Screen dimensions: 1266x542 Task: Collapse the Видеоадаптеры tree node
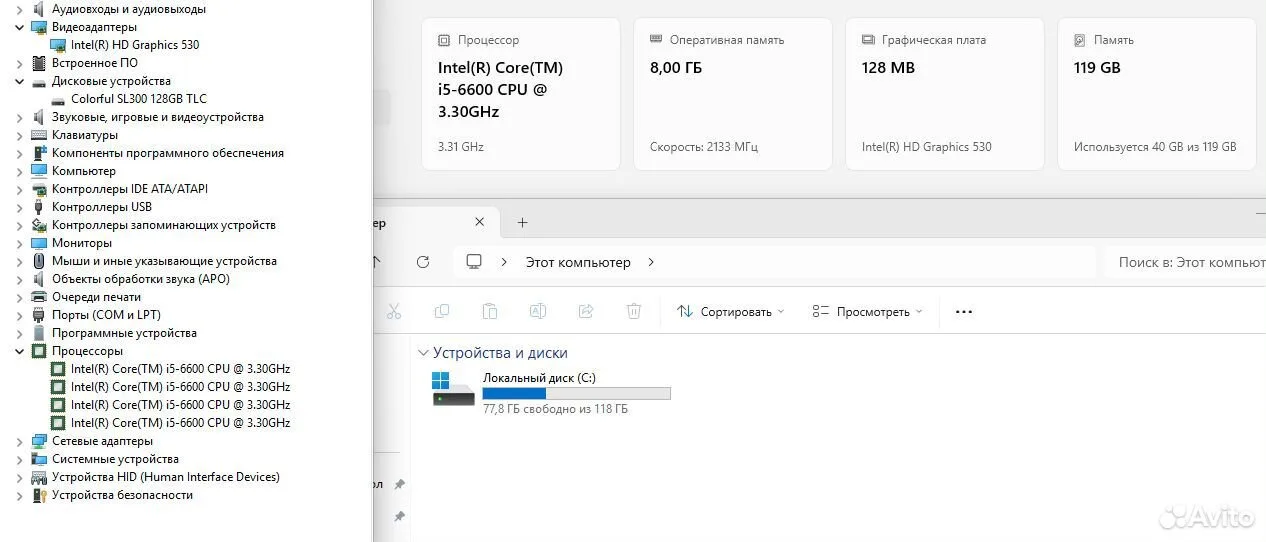20,27
